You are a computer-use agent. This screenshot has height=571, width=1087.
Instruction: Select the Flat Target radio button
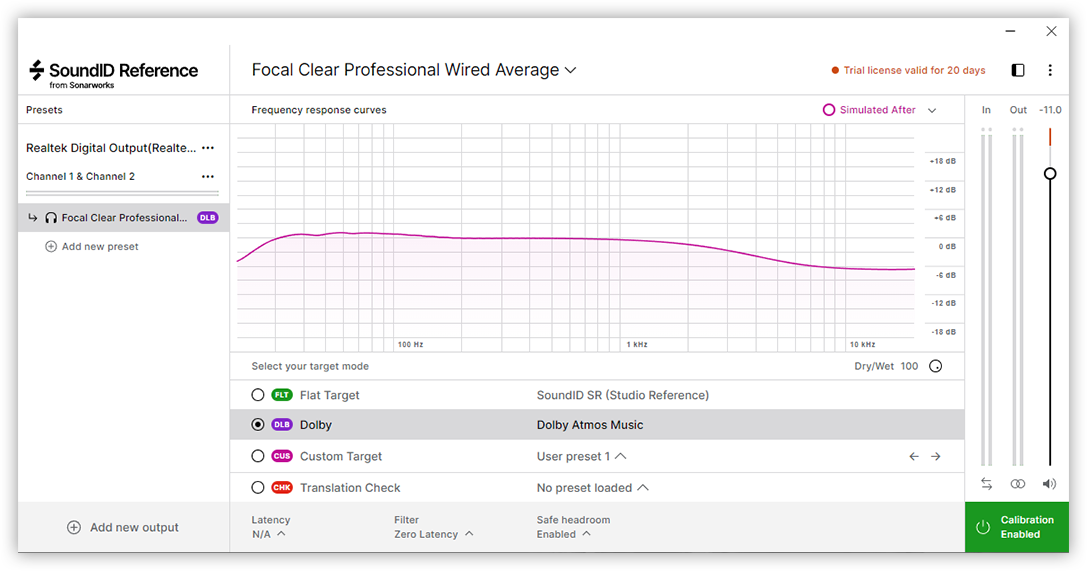coord(258,395)
